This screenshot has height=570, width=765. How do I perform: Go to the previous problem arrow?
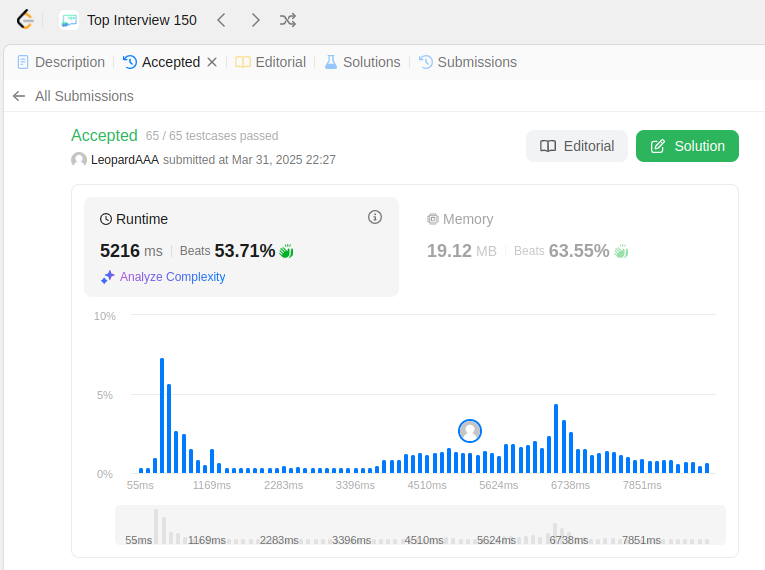click(221, 20)
